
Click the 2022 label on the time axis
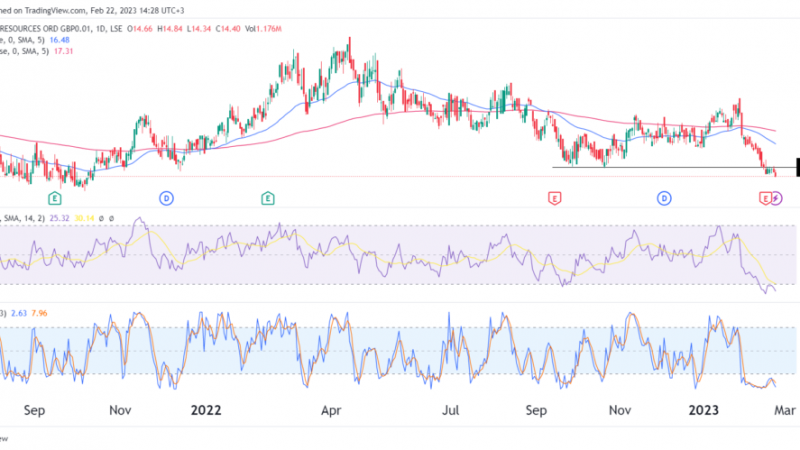[x=206, y=410]
